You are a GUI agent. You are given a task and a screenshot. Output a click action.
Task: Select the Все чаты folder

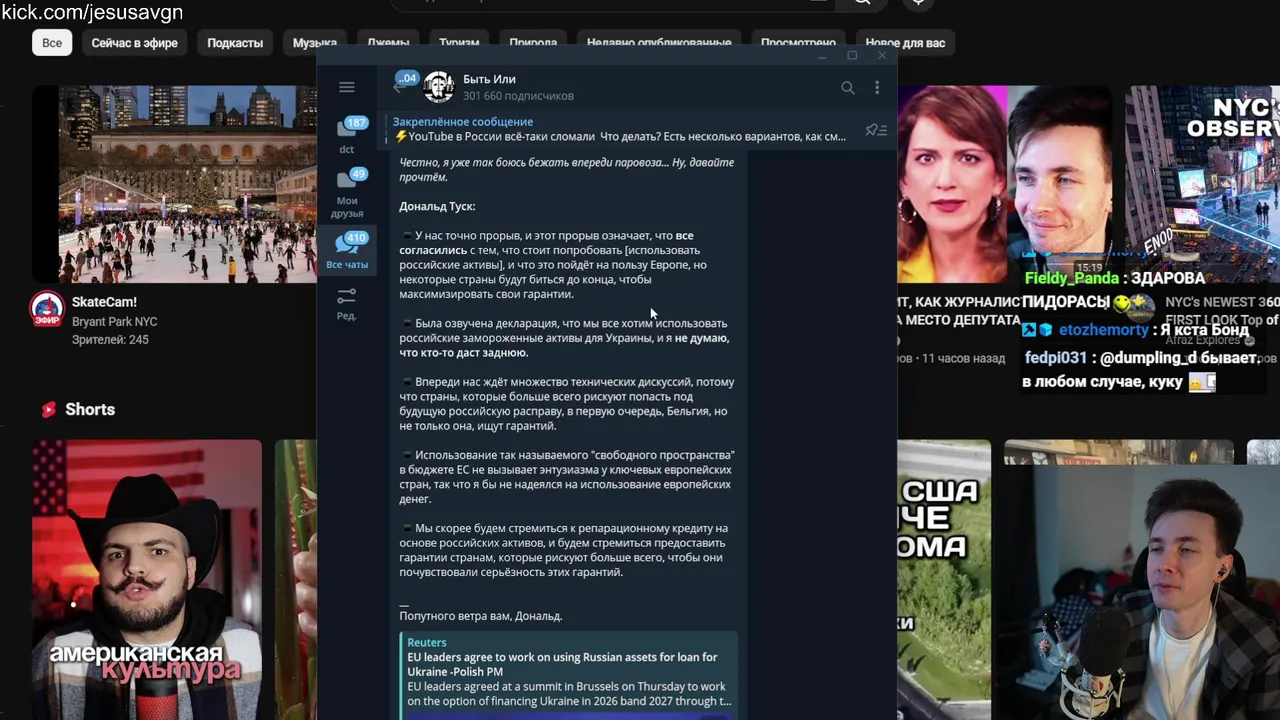346,250
